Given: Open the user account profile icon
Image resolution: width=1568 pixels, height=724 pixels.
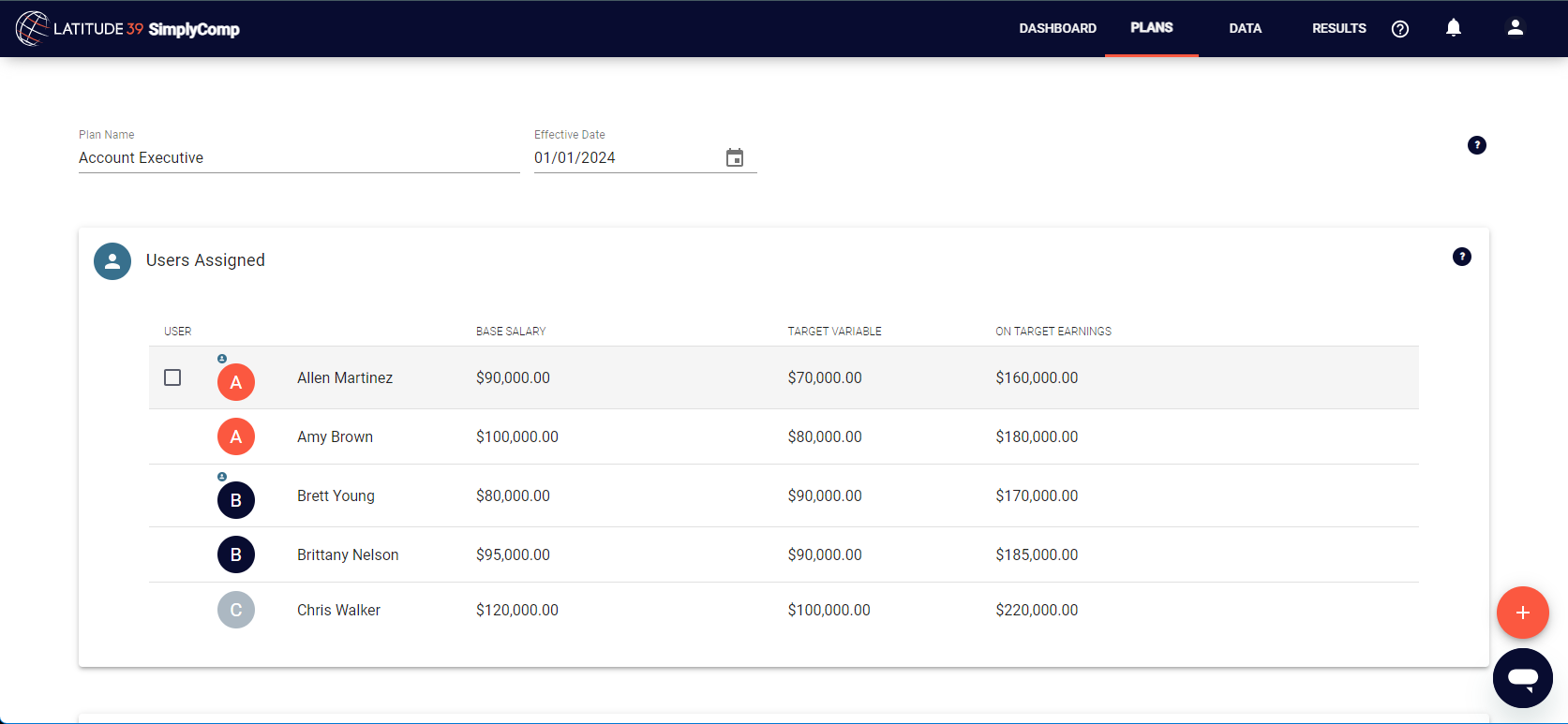Looking at the screenshot, I should [x=1515, y=28].
